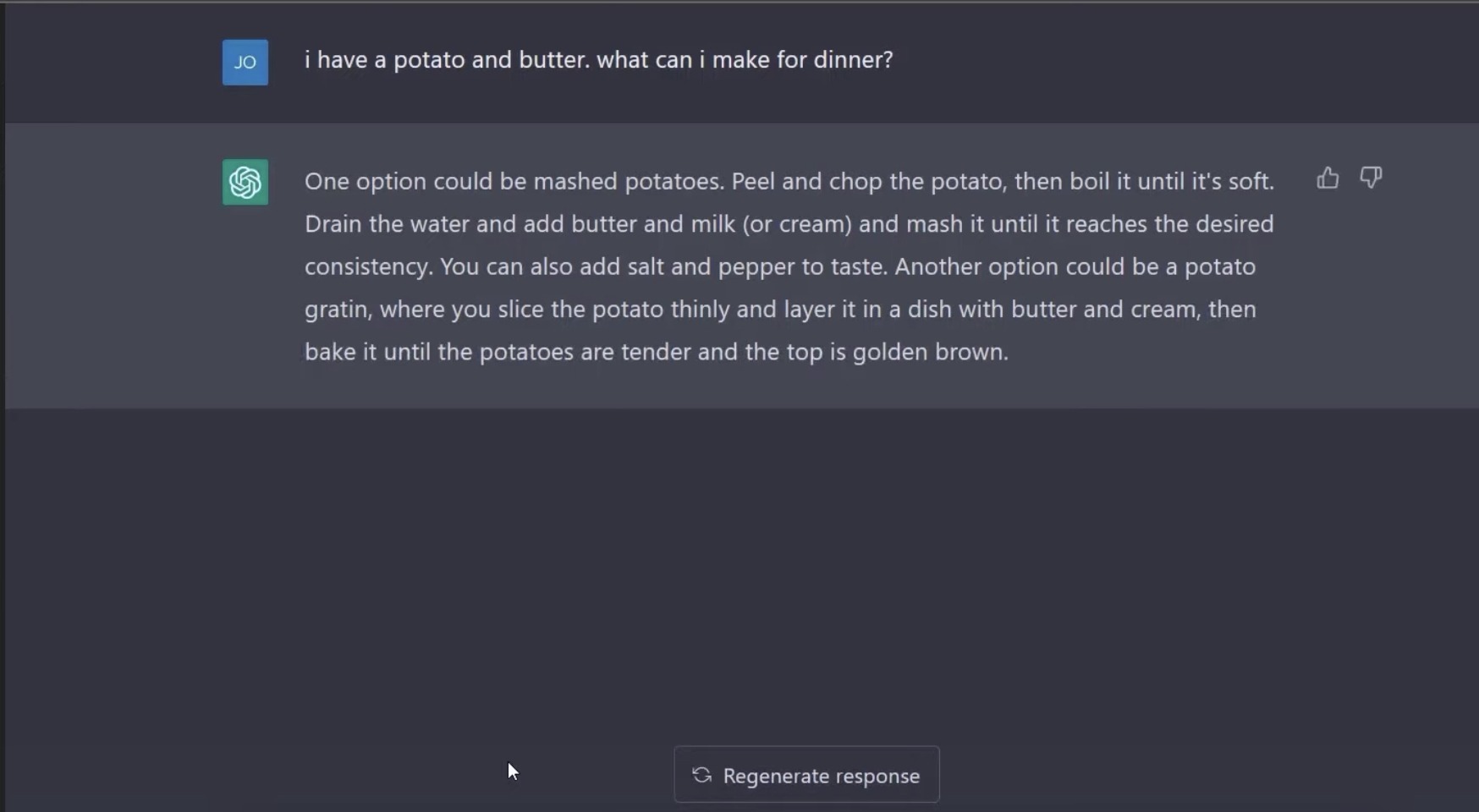The height and width of the screenshot is (812, 1479).
Task: Give the response a thumbs down
Action: [1371, 178]
